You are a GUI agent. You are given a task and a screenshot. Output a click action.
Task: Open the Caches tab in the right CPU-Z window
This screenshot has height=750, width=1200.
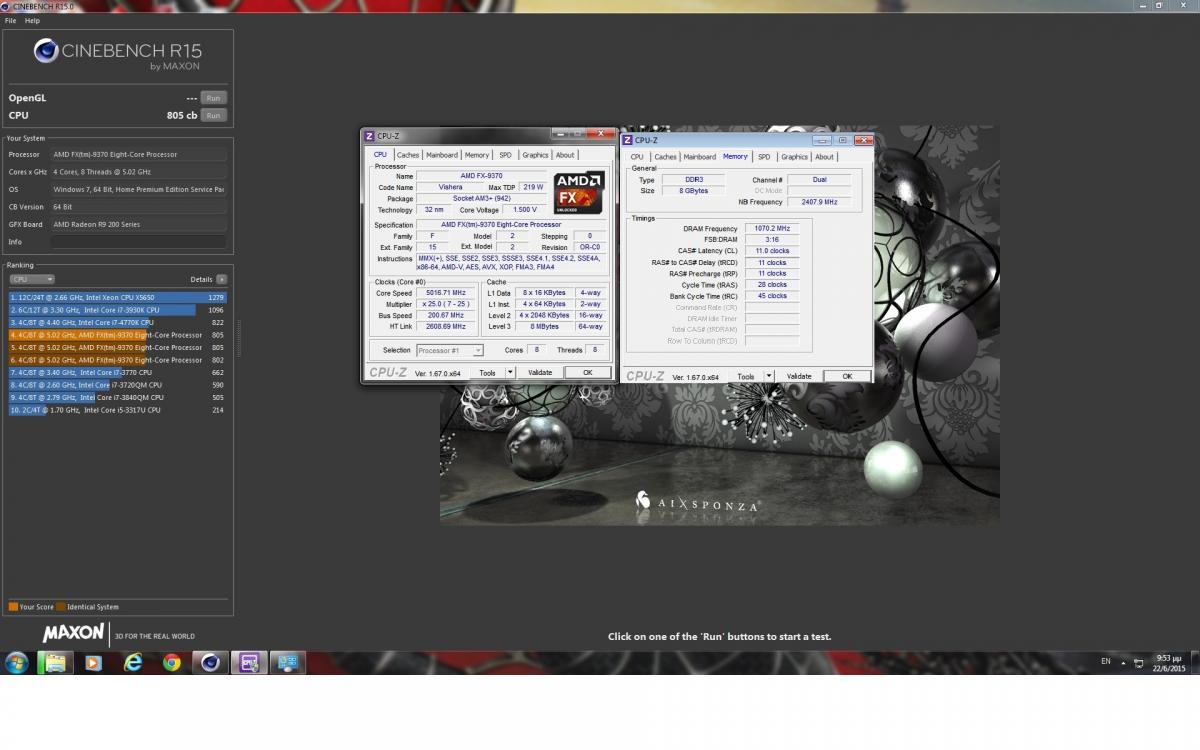pos(666,157)
